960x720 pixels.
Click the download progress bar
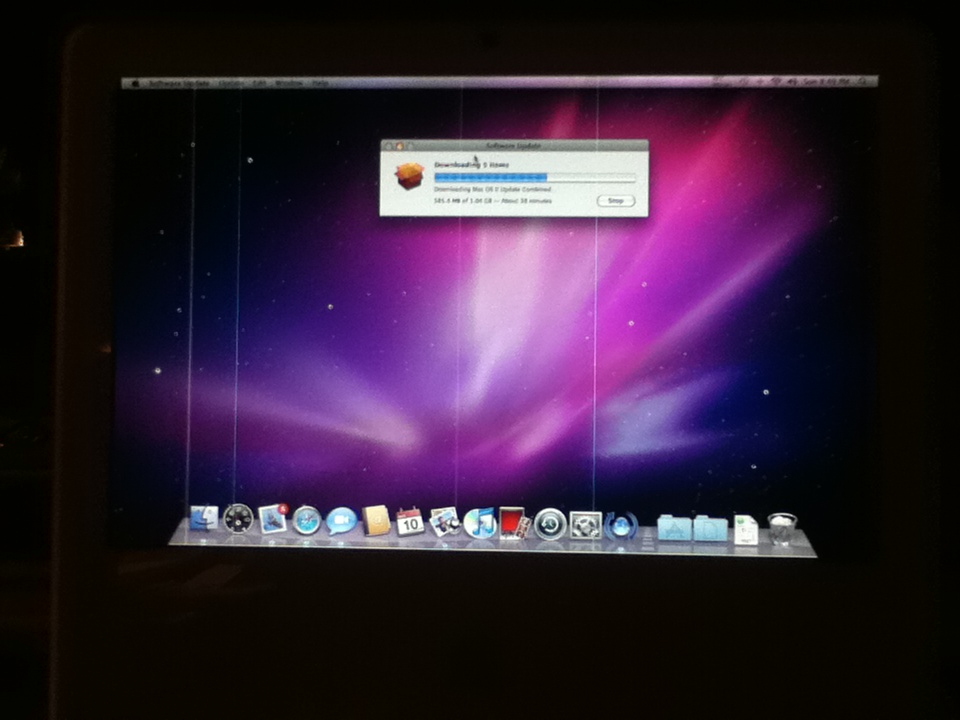pos(534,178)
